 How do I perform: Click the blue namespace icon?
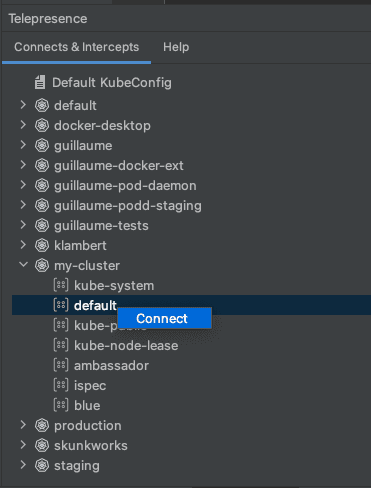pos(61,405)
